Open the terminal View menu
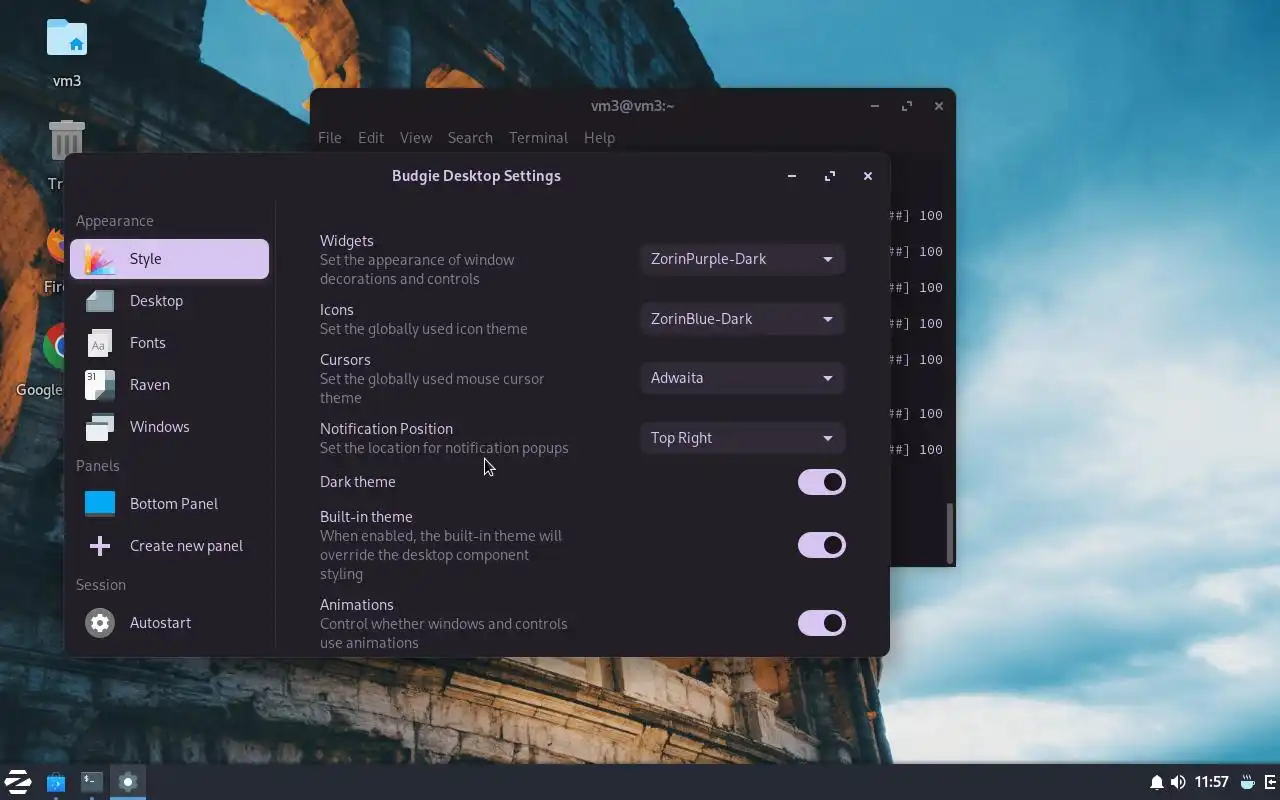 (x=416, y=138)
